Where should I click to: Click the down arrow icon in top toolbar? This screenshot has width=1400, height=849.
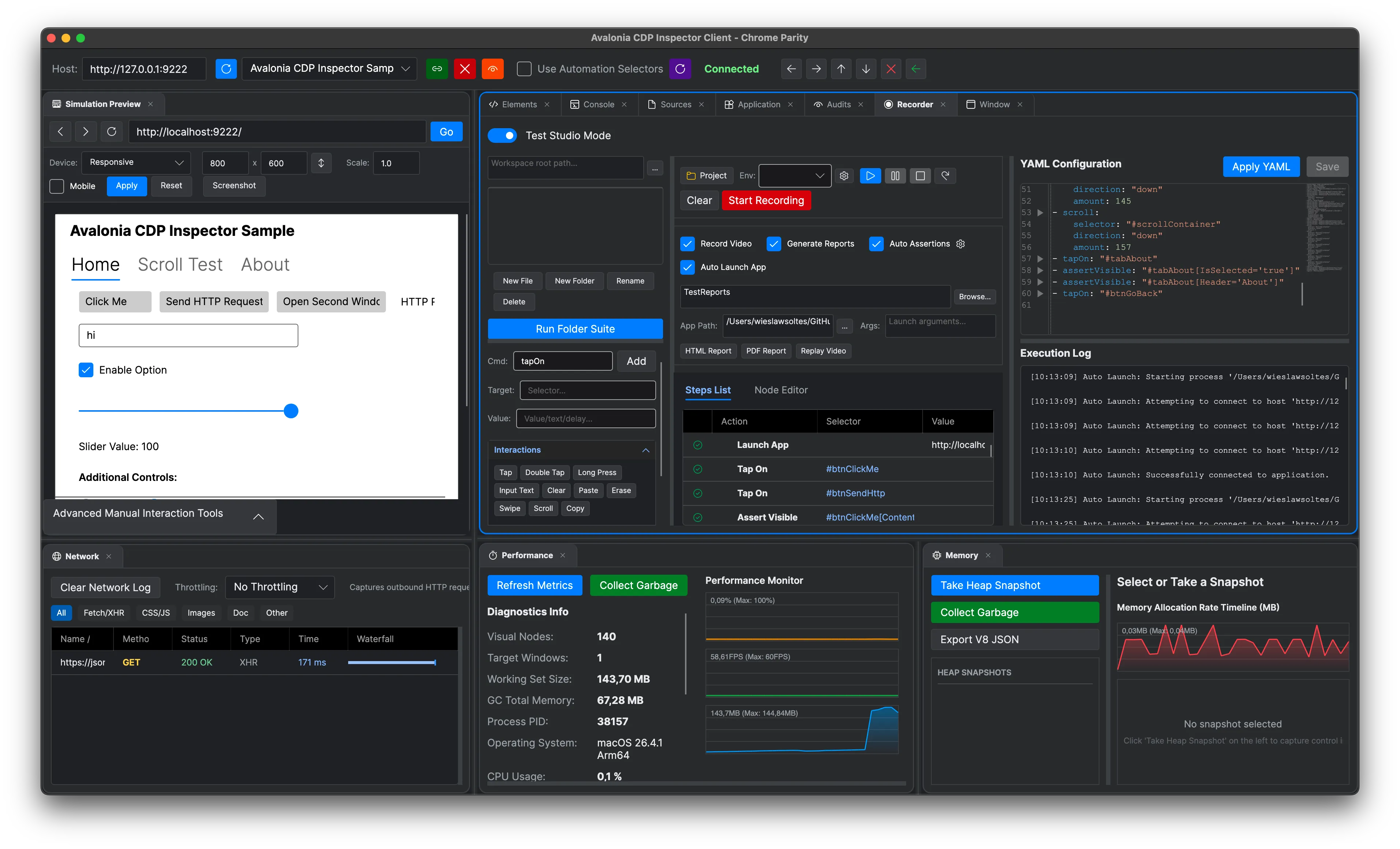[866, 69]
